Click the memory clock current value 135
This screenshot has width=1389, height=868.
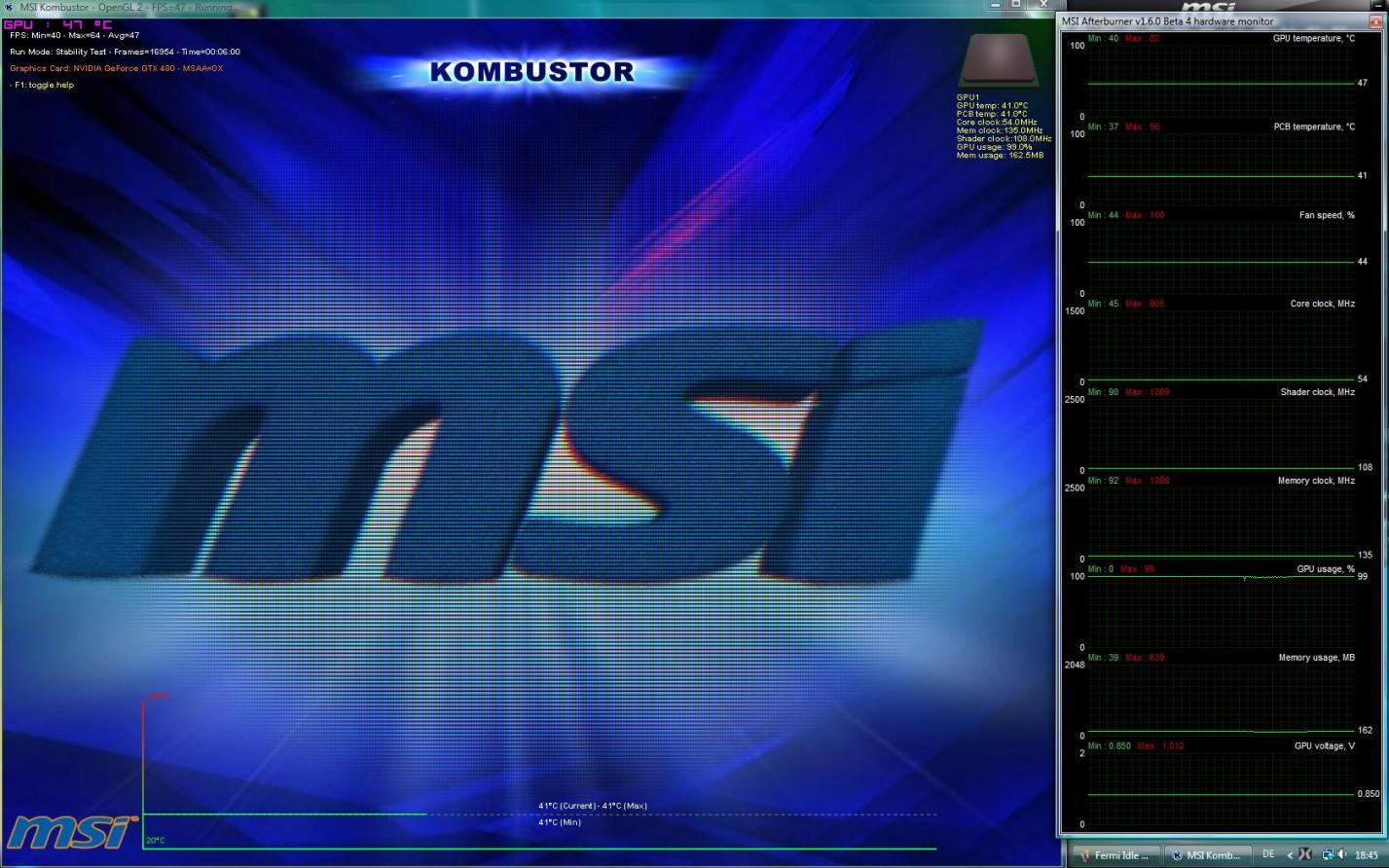click(1365, 556)
